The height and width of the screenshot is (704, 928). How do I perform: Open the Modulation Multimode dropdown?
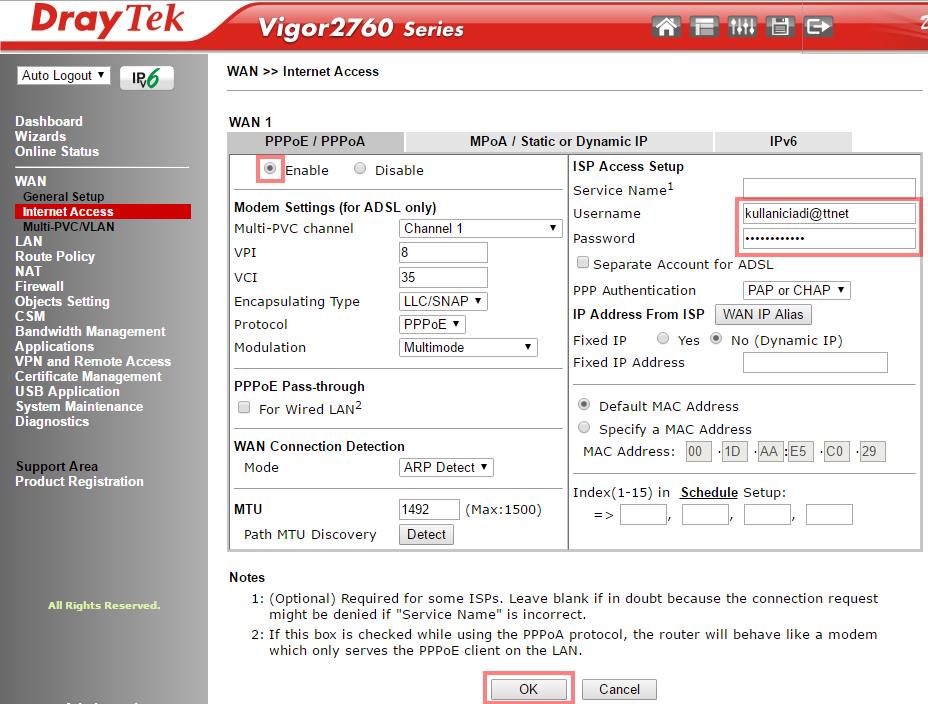[467, 347]
